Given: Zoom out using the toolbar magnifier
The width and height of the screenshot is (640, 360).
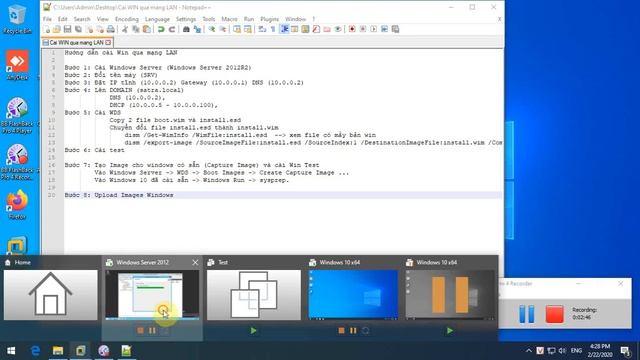Looking at the screenshot, I should click(x=222, y=29).
